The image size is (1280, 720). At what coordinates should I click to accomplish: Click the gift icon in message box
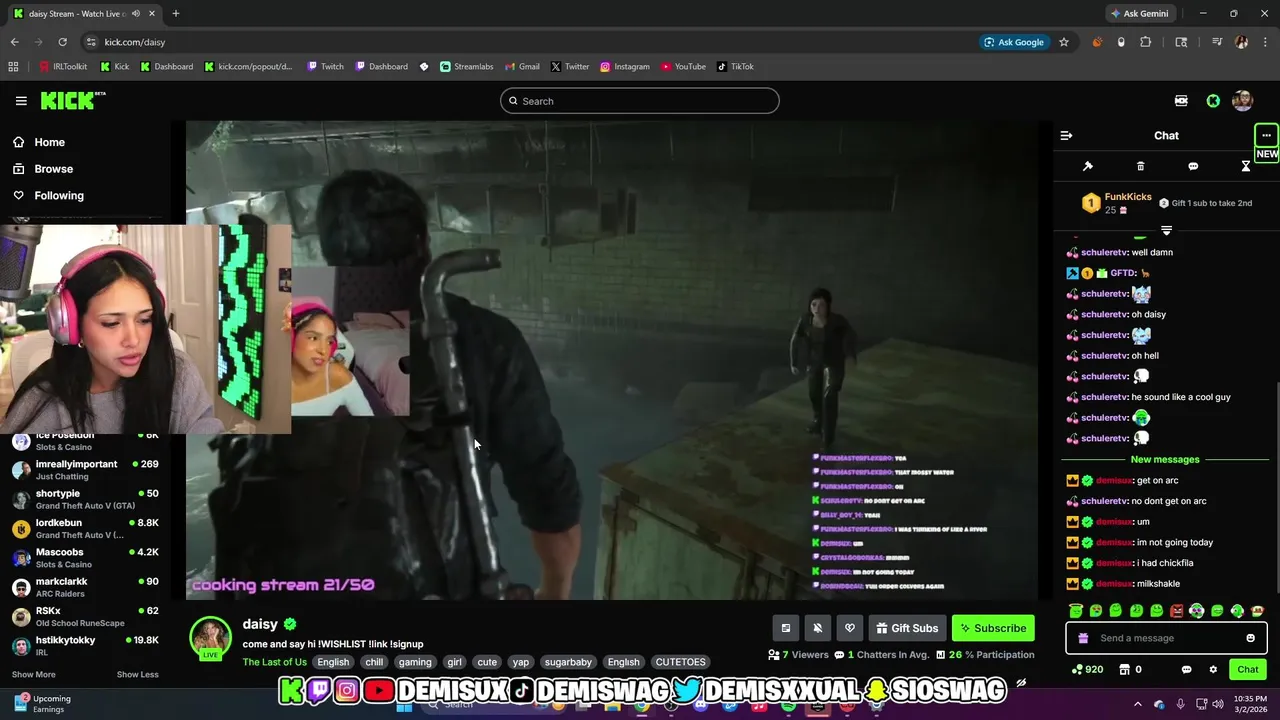(1083, 638)
